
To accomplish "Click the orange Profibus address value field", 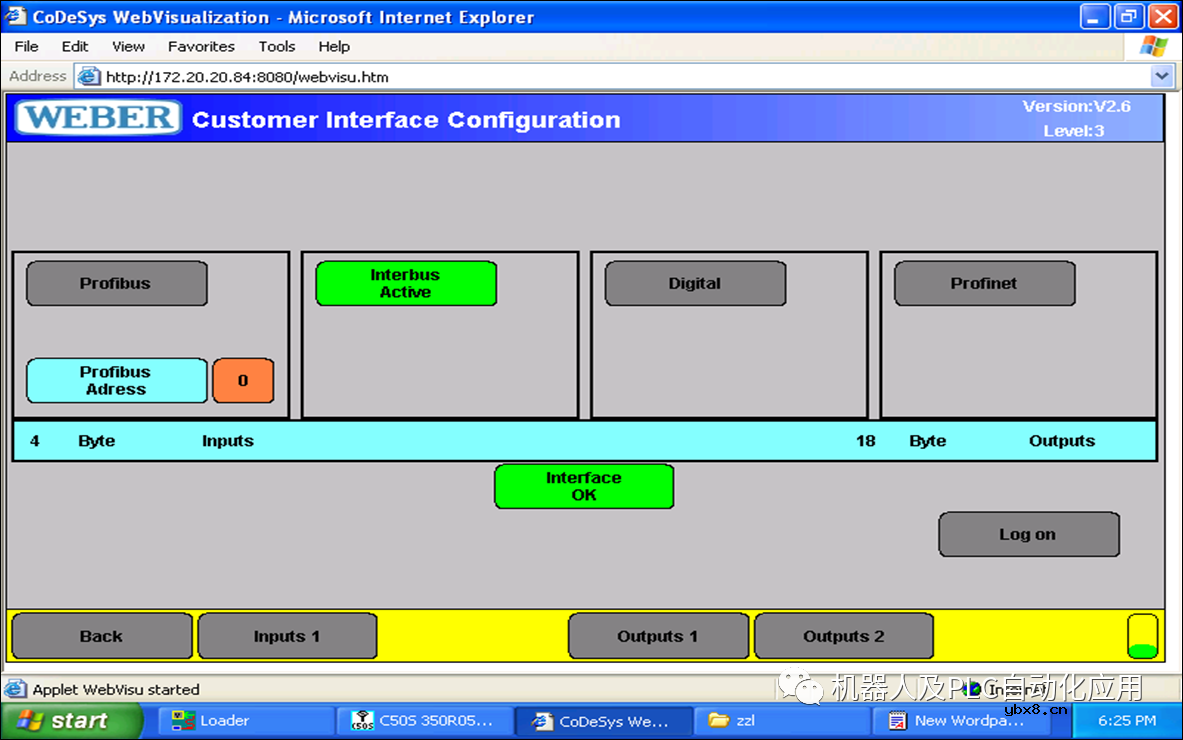I will click(243, 380).
